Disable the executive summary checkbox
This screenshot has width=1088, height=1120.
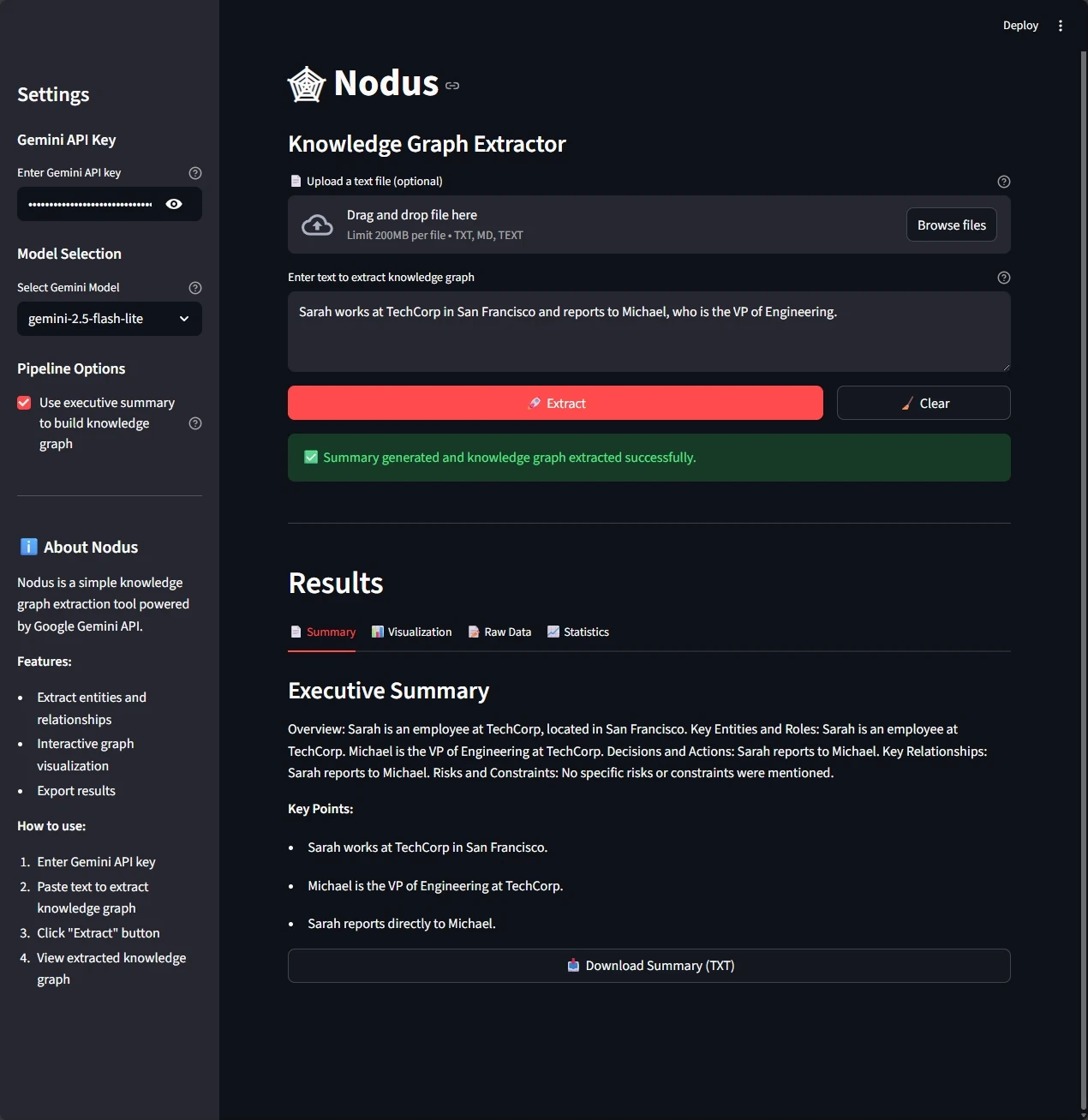coord(24,402)
